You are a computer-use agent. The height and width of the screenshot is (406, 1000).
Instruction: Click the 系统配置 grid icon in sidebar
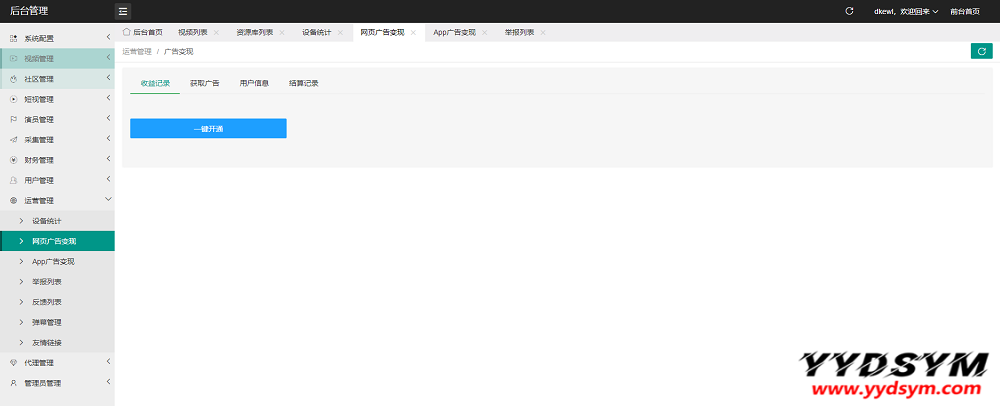pos(14,38)
